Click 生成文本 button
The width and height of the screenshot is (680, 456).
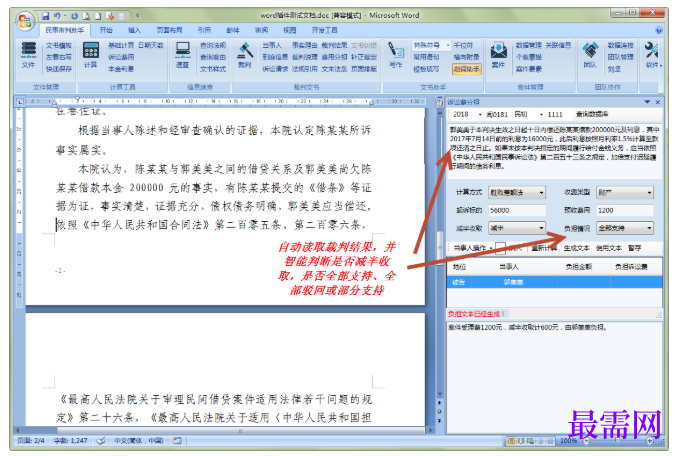pos(576,248)
